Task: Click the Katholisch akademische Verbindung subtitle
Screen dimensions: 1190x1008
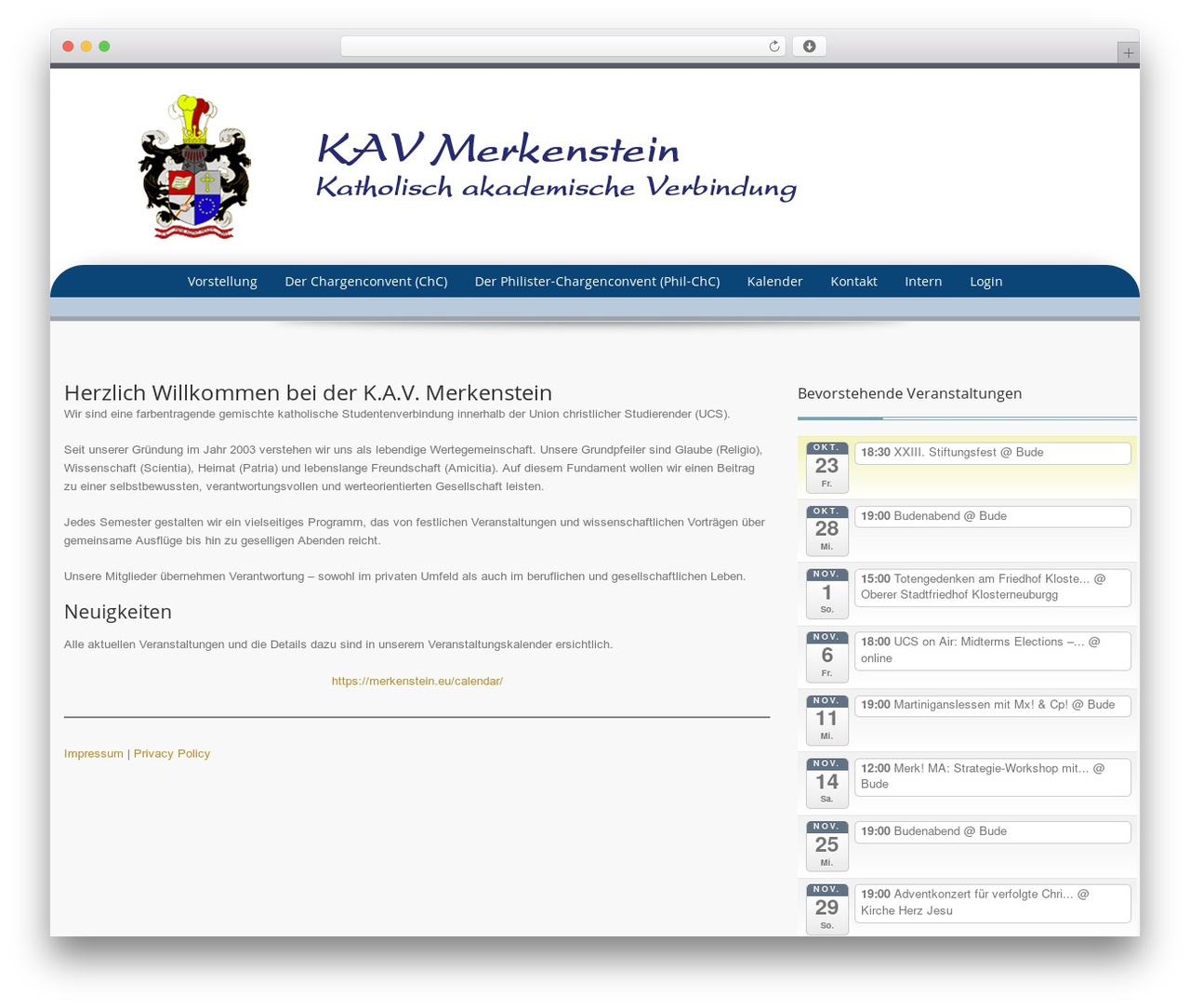Action: click(556, 187)
